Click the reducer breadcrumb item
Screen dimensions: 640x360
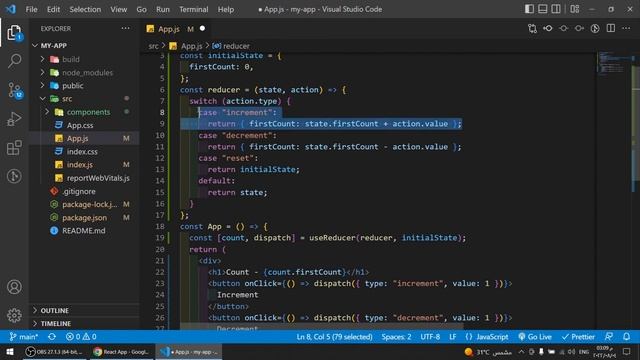(231, 46)
